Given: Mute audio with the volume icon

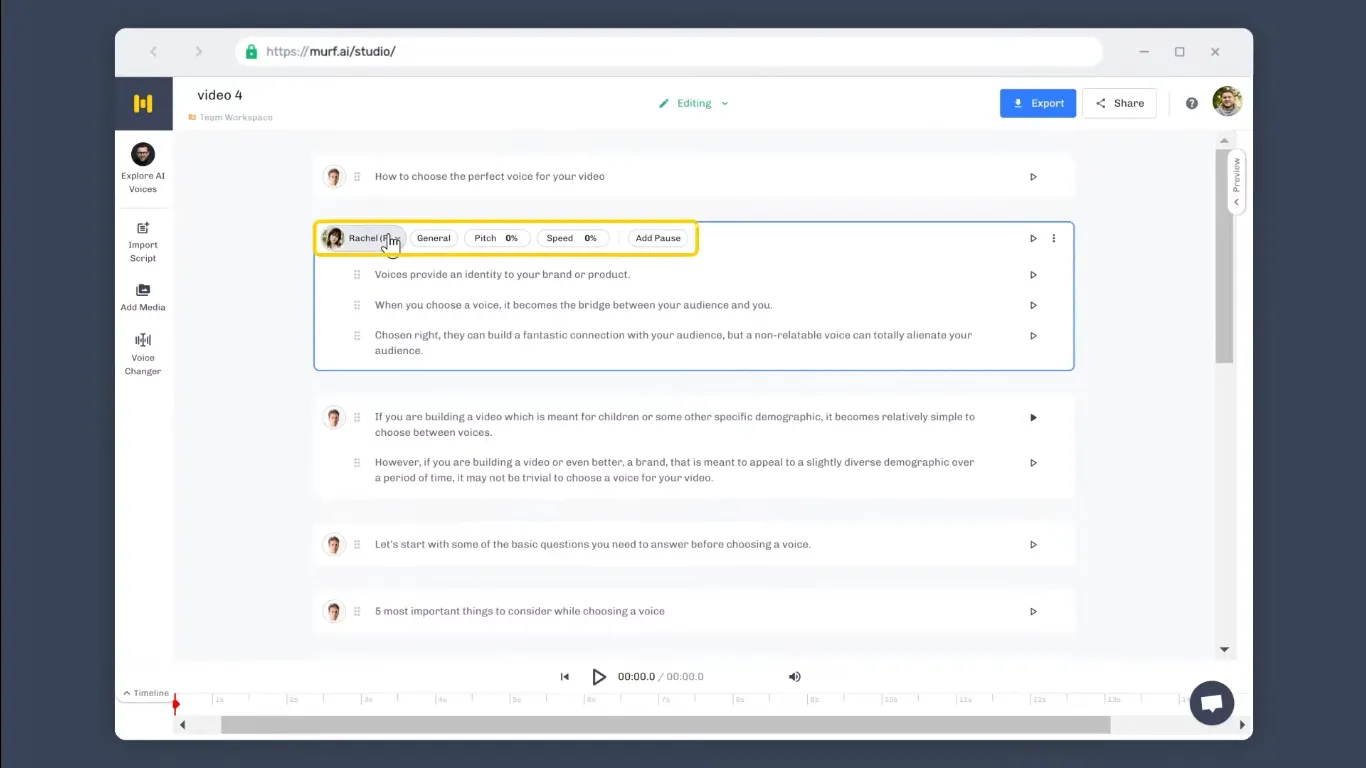Looking at the screenshot, I should click(795, 677).
